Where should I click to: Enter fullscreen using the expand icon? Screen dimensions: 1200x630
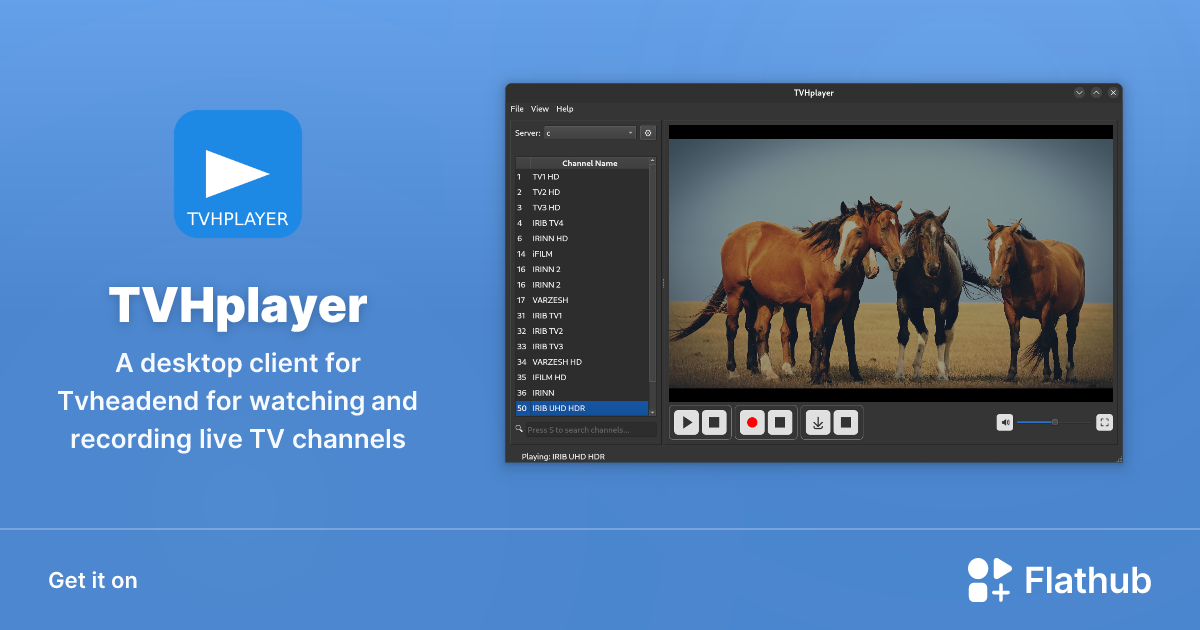point(1104,422)
